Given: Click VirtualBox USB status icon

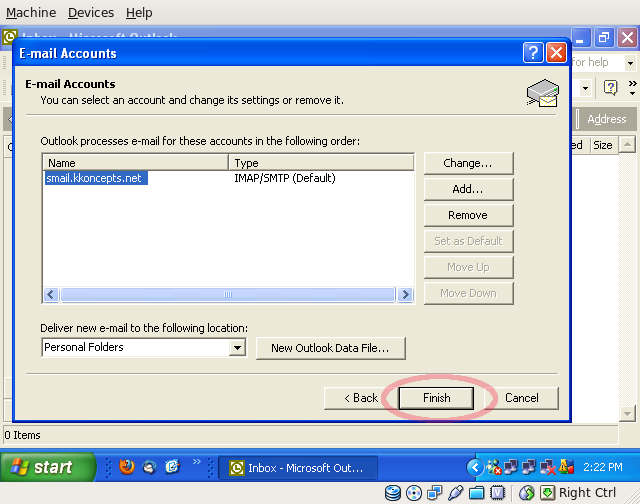Looking at the screenshot, I should click(456, 493).
